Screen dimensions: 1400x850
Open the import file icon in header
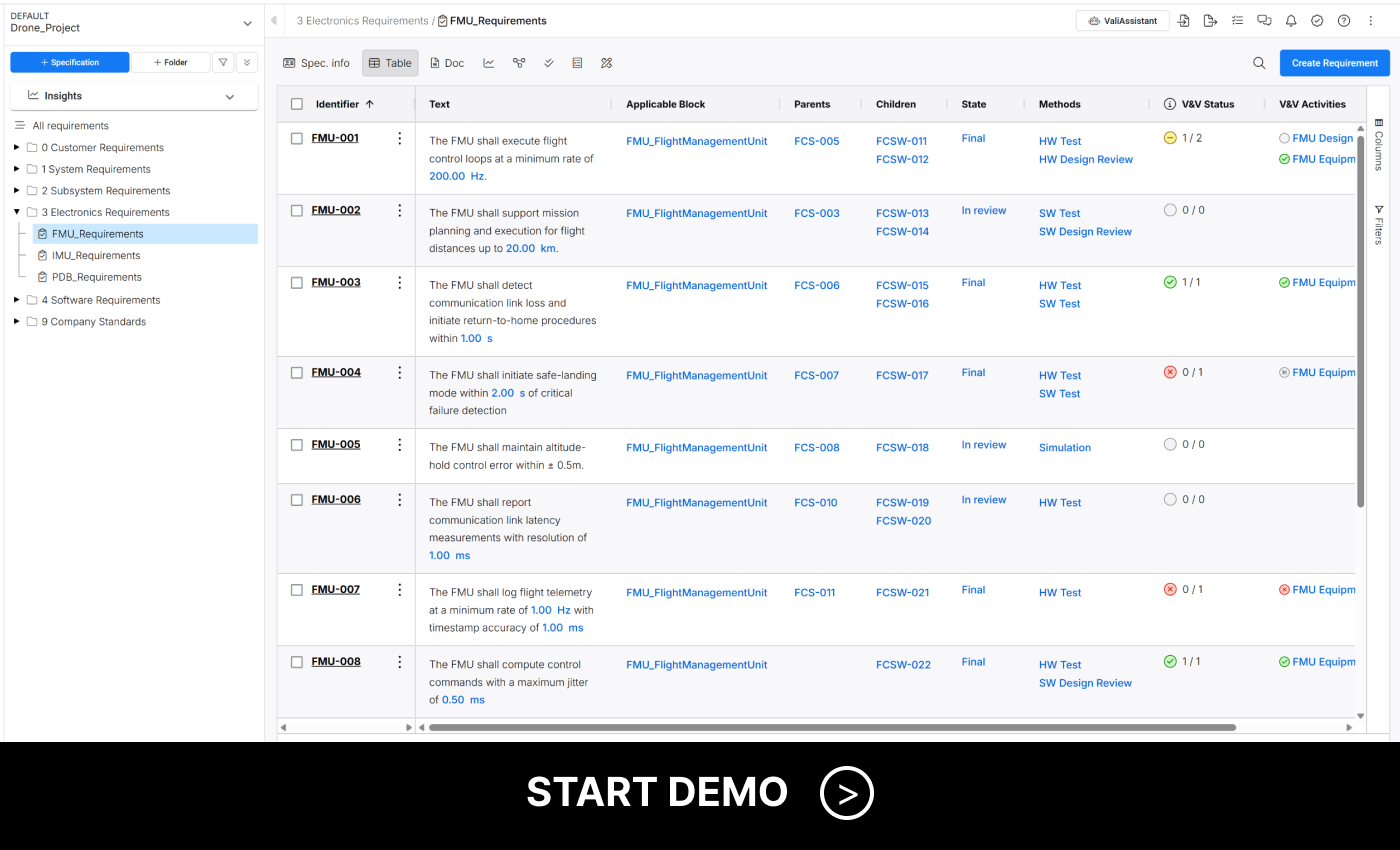(1184, 21)
